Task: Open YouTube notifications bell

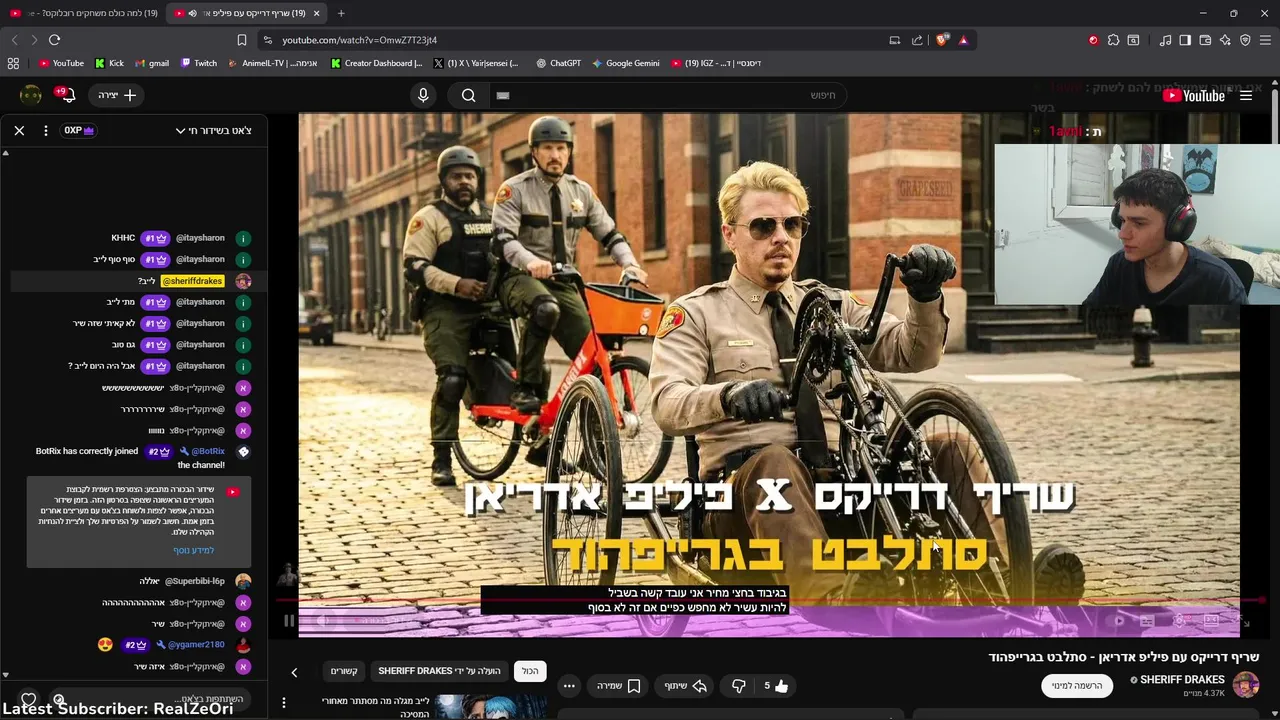Action: 66,95
